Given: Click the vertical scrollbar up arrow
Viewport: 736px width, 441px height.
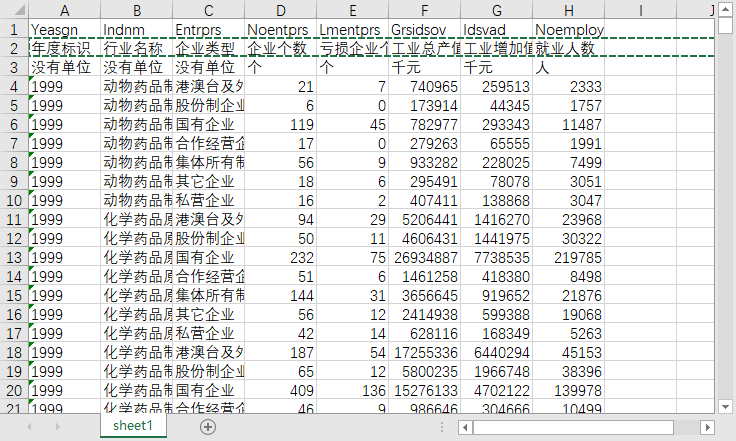Looking at the screenshot, I should tap(726, 9).
